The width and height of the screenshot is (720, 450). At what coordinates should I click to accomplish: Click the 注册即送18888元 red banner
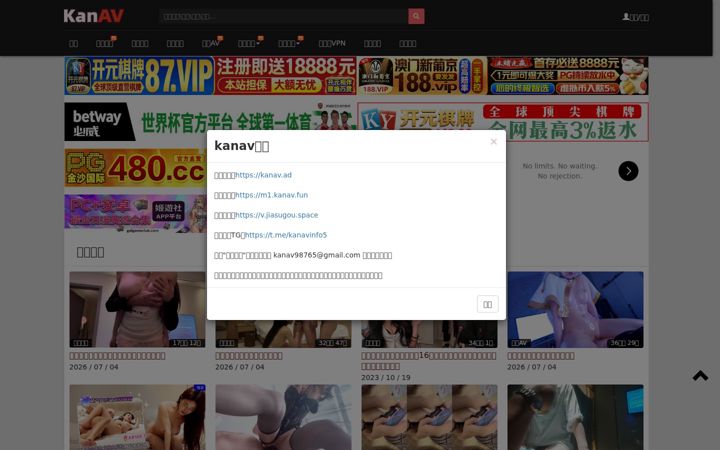(x=285, y=76)
